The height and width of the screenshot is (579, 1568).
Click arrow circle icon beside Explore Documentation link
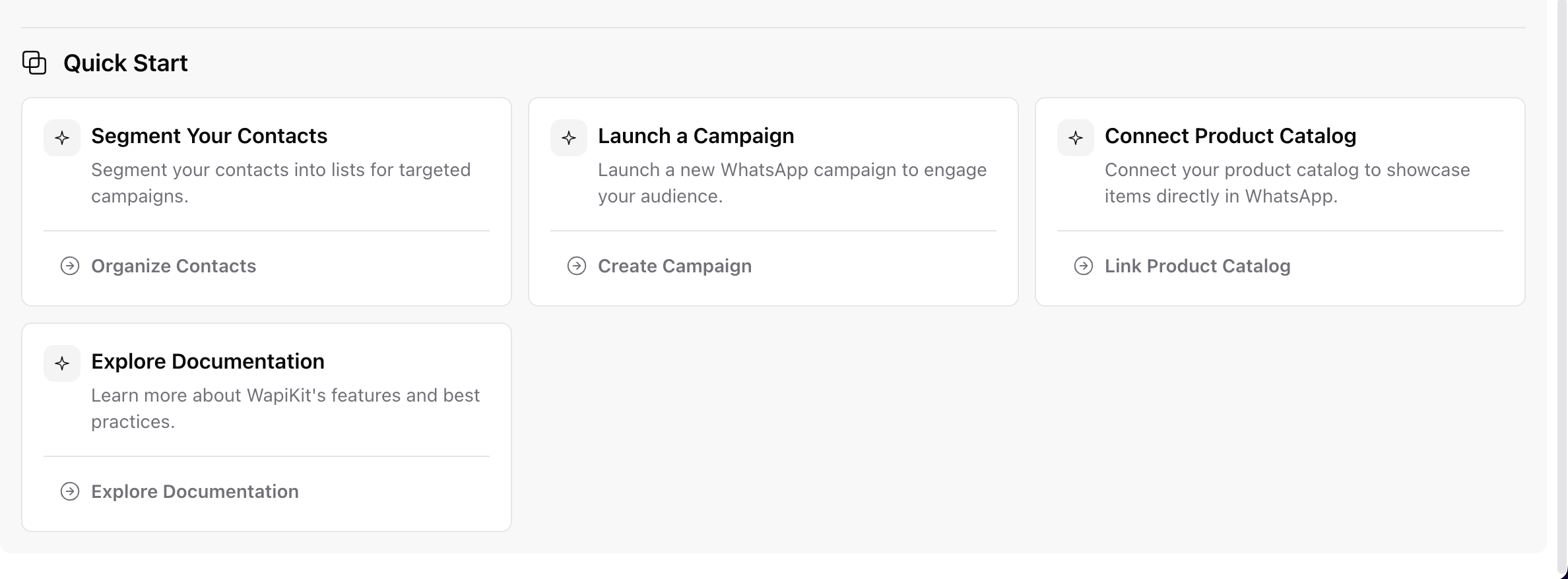pos(70,491)
